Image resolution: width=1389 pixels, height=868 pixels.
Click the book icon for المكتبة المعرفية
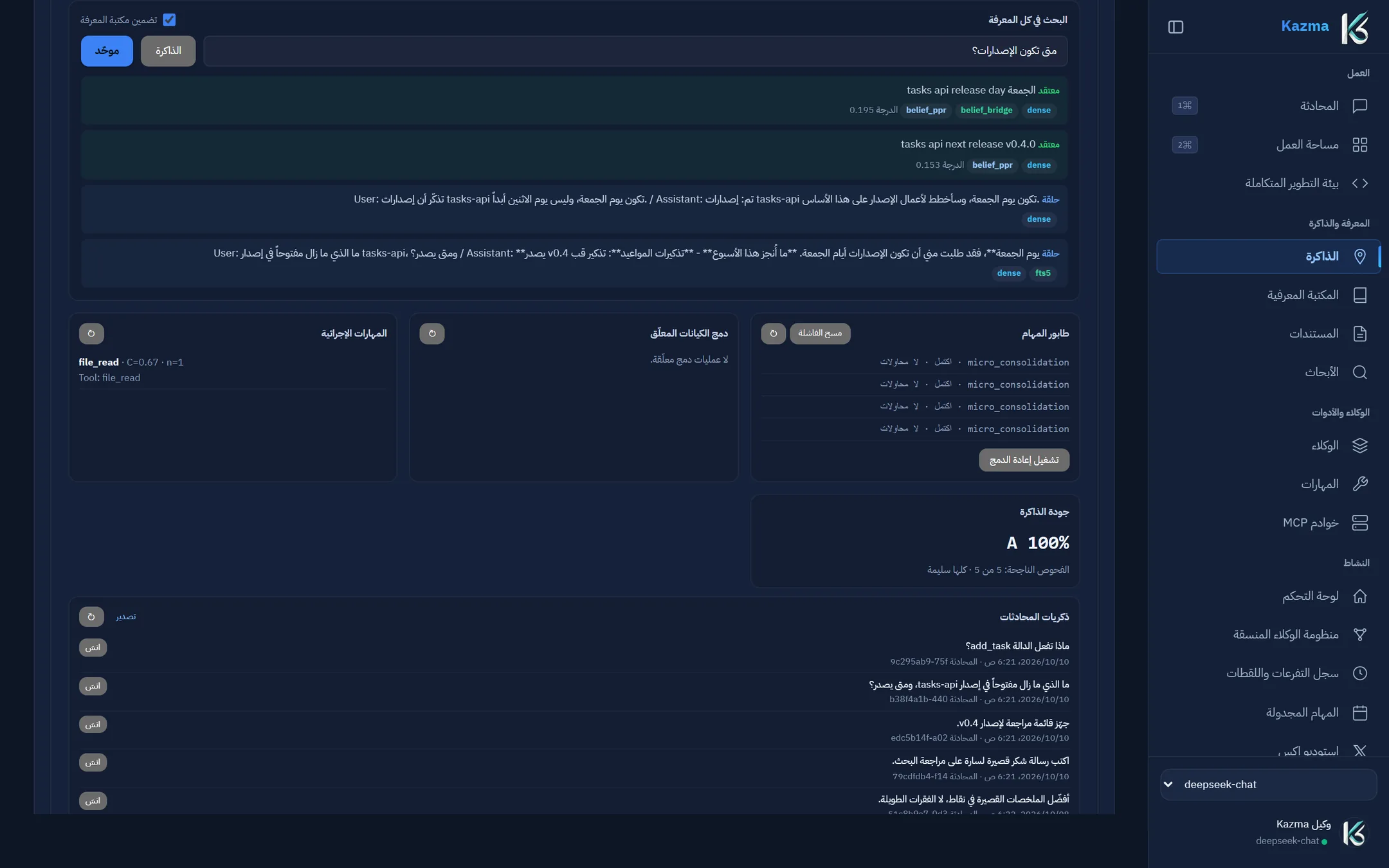[x=1359, y=295]
